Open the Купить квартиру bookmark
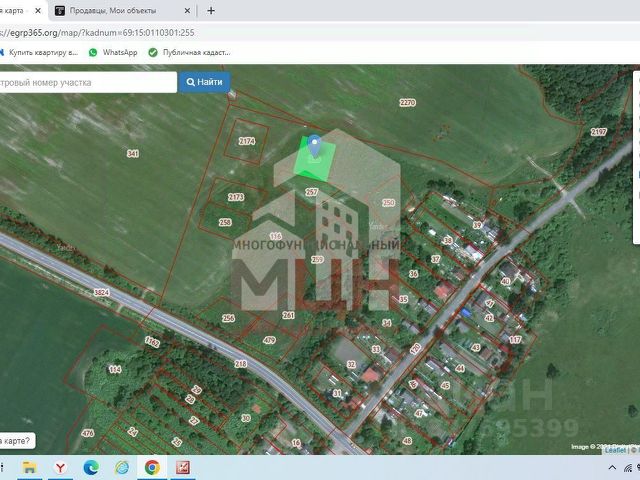Viewport: 640px width, 480px height. [x=43, y=52]
